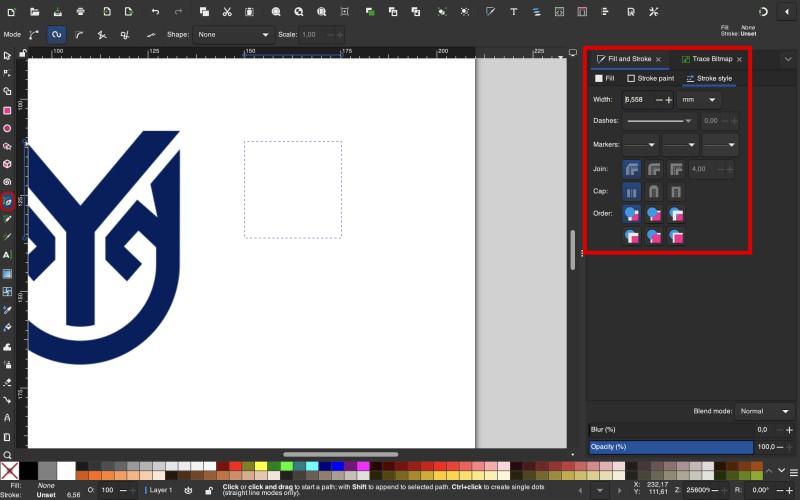Click the Undo arrow icon
800x500 pixels.
click(155, 12)
